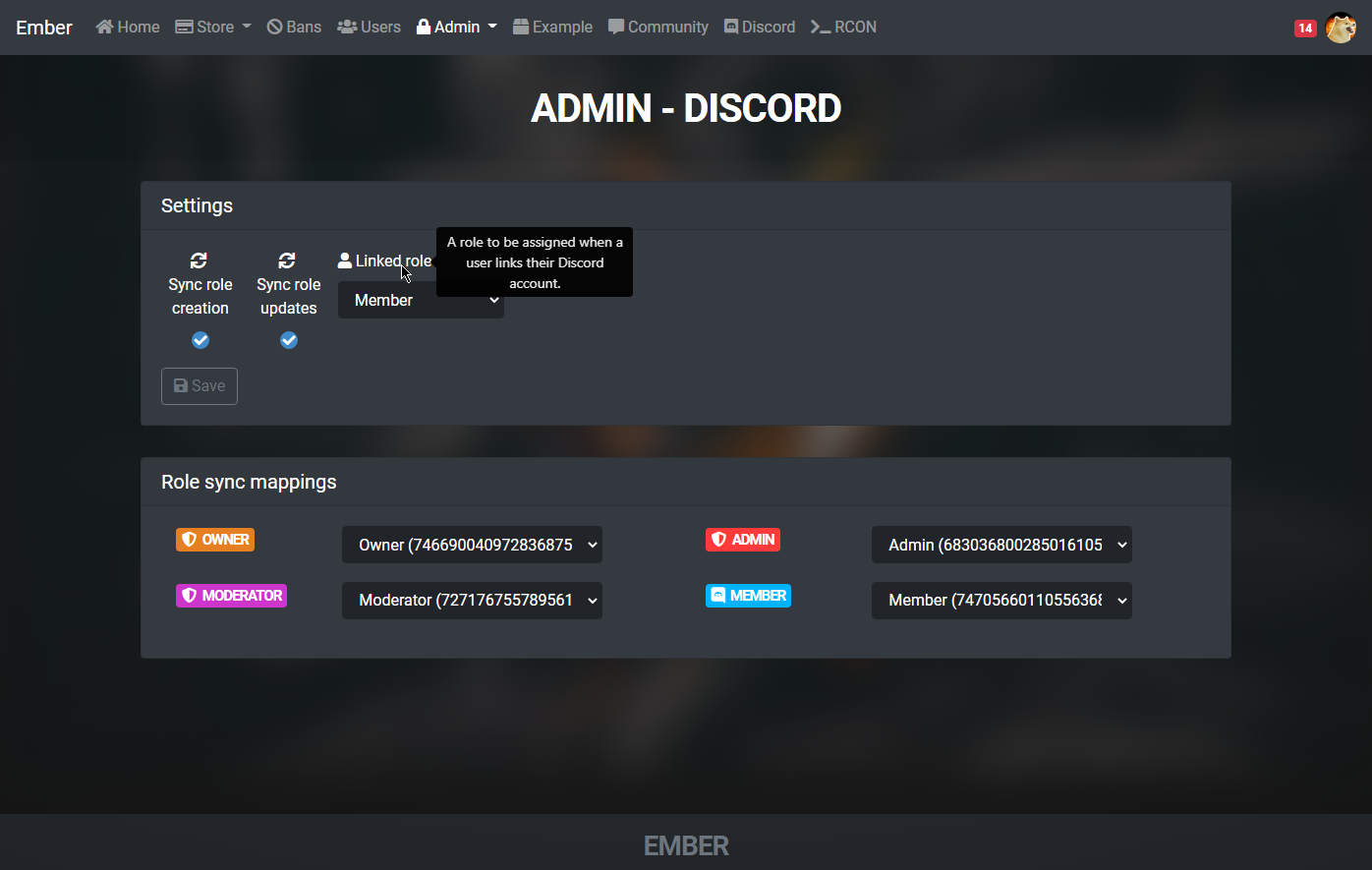Open the Member role mapping dropdown
The height and width of the screenshot is (870, 1372).
click(1001, 601)
